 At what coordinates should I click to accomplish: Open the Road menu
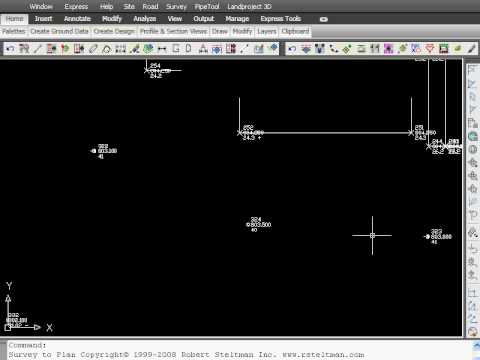150,6
